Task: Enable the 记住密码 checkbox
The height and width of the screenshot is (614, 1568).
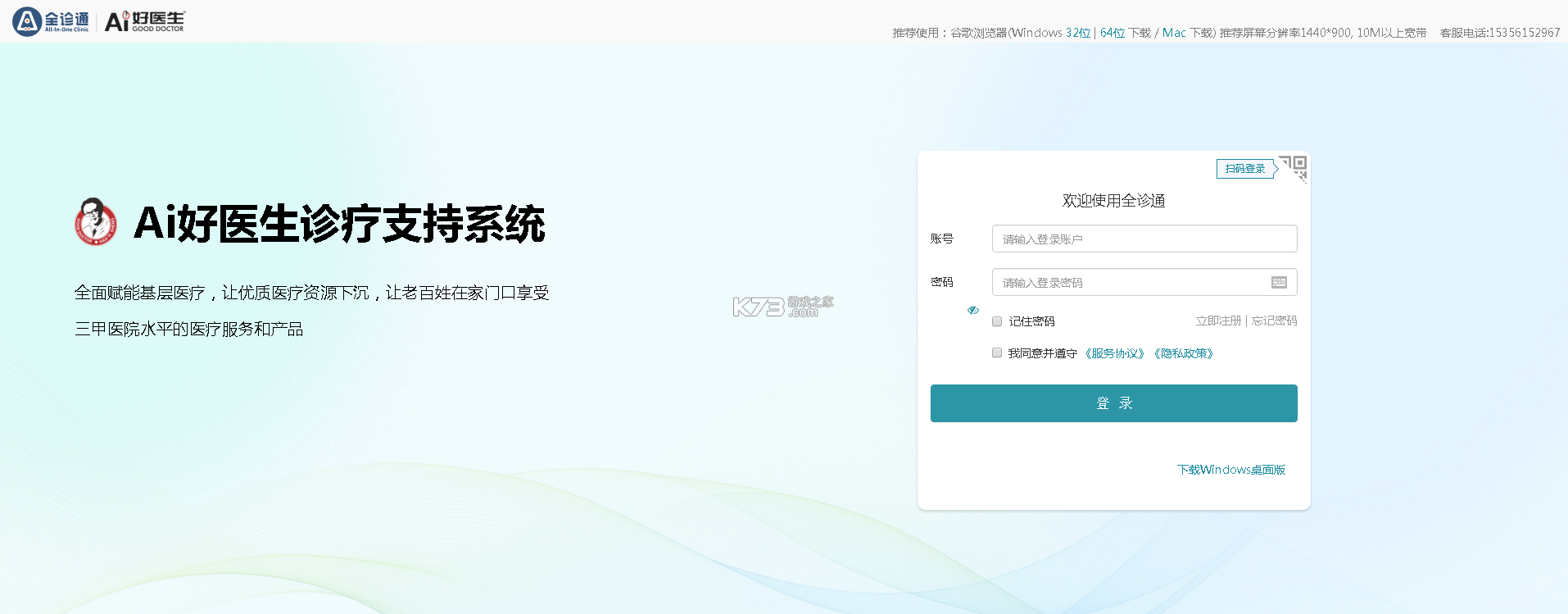Action: (x=997, y=321)
